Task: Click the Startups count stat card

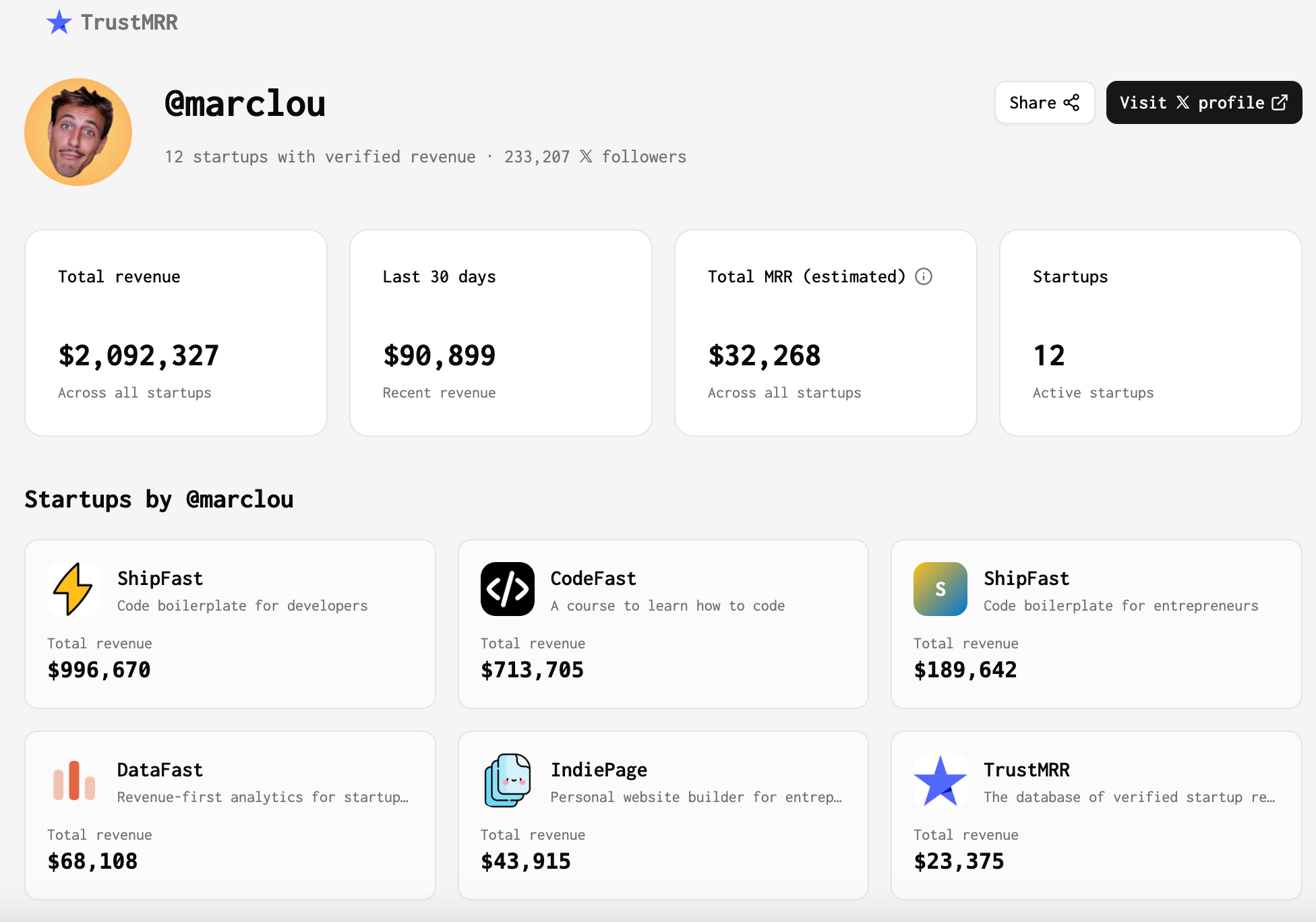Action: 1150,333
